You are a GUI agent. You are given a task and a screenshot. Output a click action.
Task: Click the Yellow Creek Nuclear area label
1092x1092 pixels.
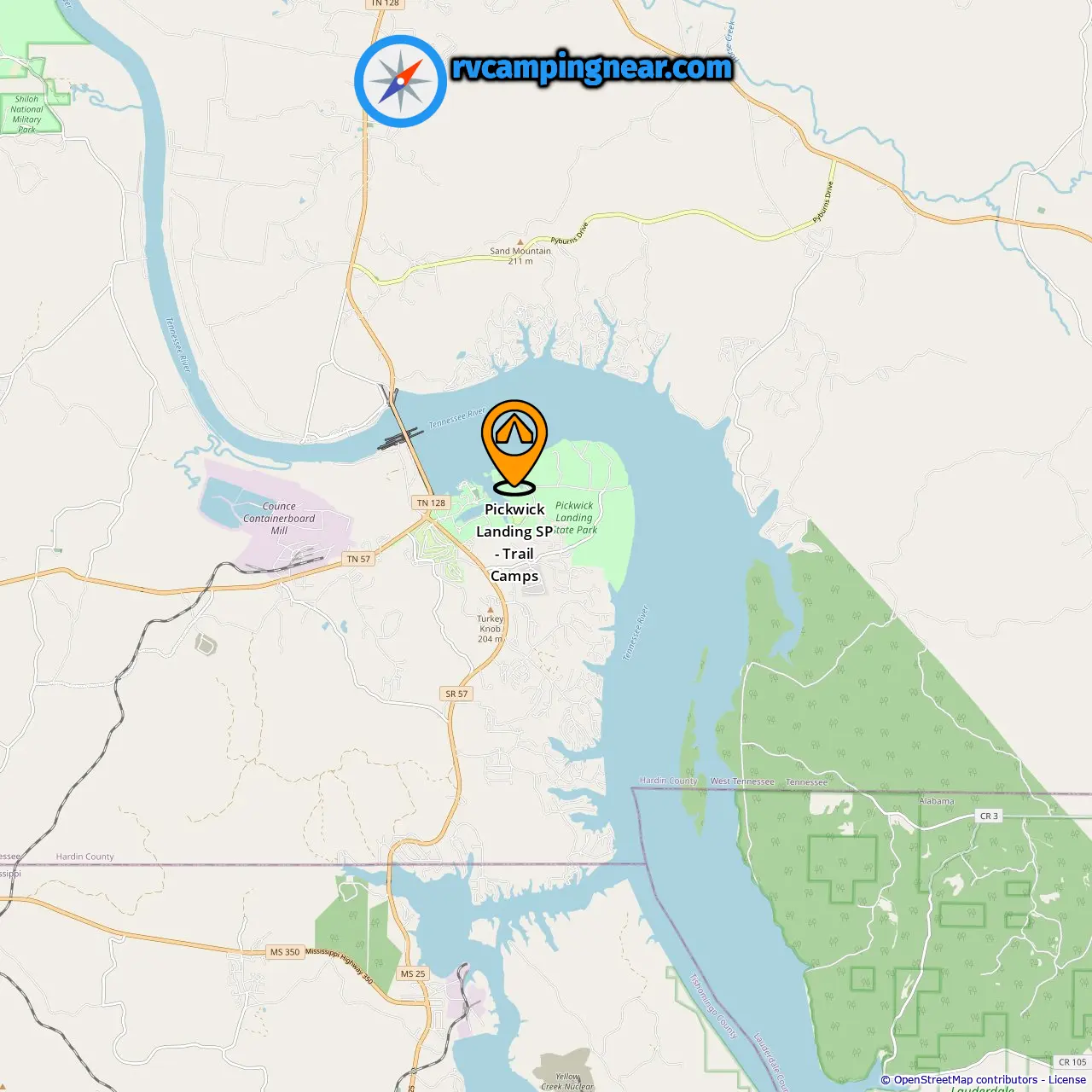(566, 1082)
